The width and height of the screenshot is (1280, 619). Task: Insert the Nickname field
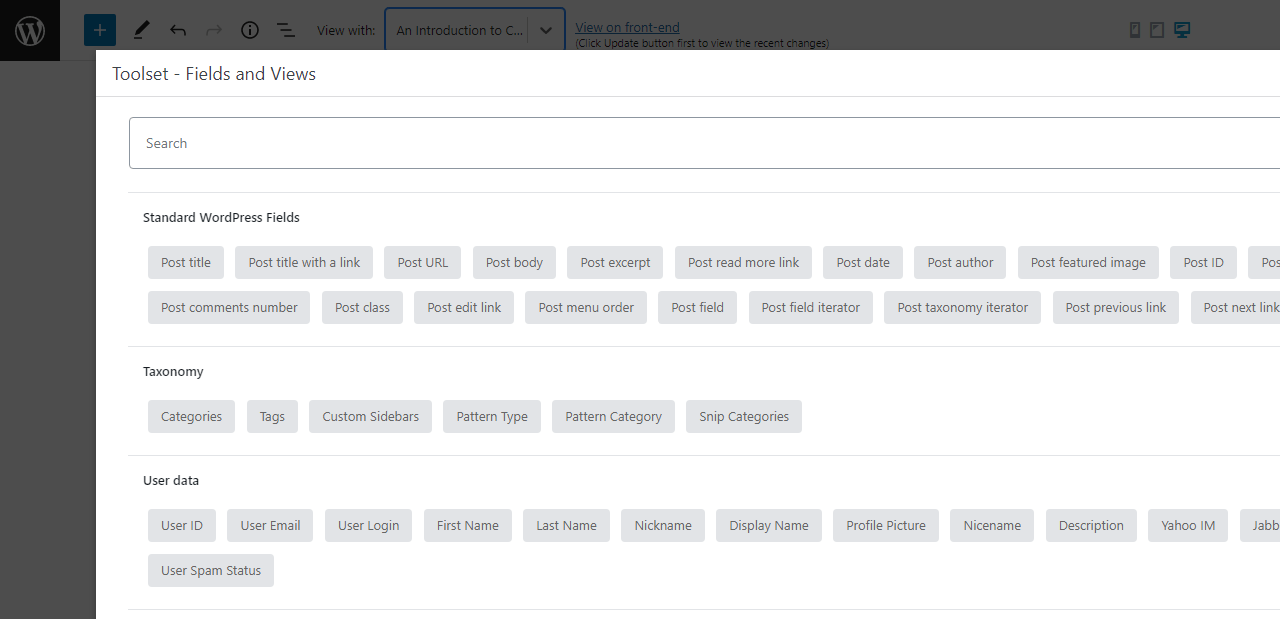pyautogui.click(x=663, y=525)
